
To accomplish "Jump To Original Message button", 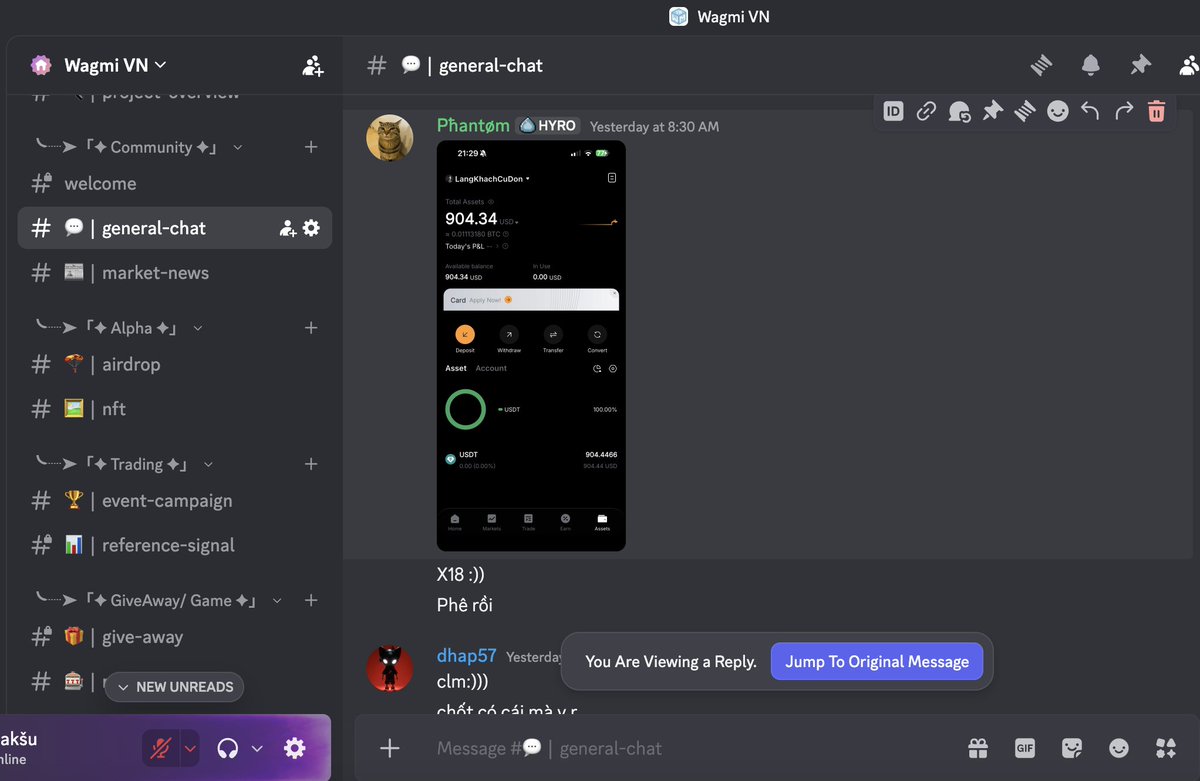I will tap(877, 661).
